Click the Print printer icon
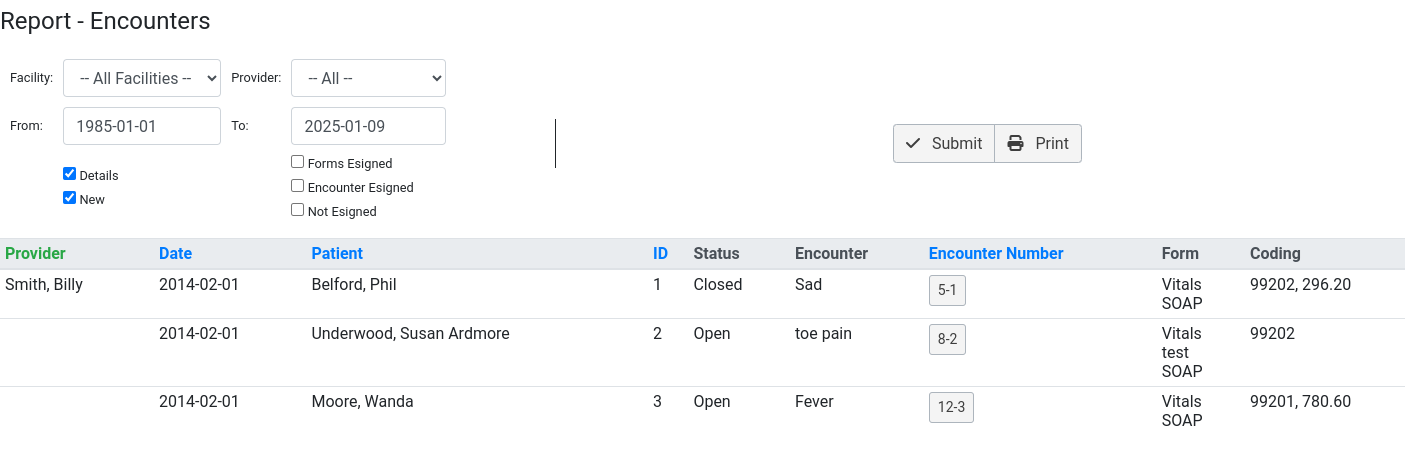Image resolution: width=1405 pixels, height=453 pixels. click(1015, 143)
